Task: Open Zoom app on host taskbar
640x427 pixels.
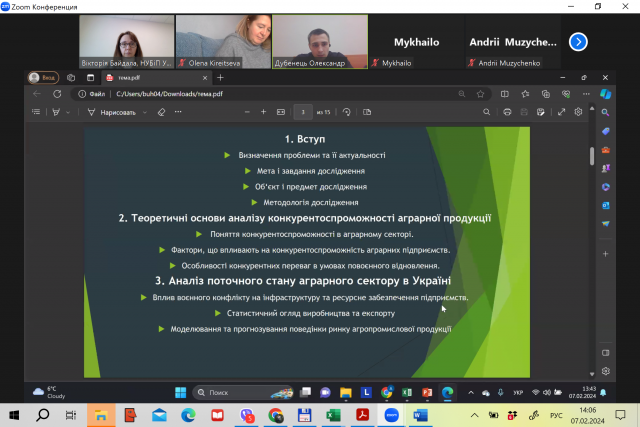Action: tap(391, 416)
